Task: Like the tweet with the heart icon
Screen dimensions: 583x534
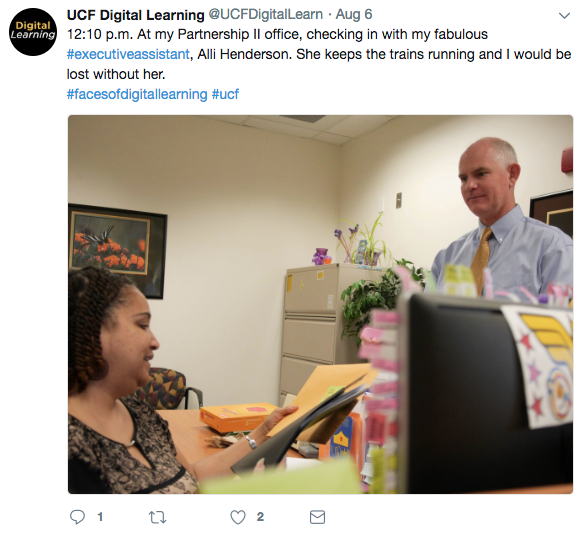Action: pos(238,517)
